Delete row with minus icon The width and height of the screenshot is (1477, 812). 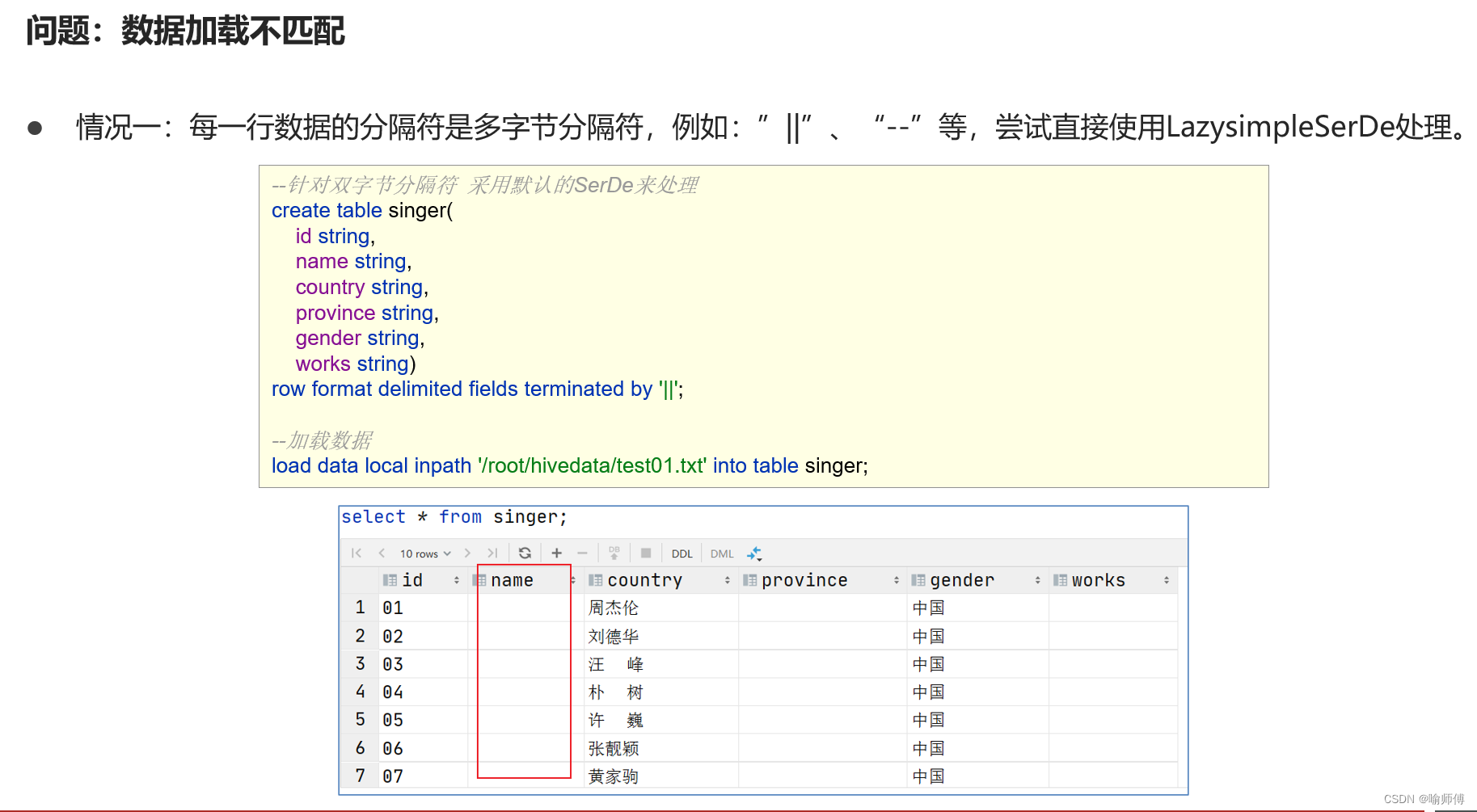[x=582, y=553]
